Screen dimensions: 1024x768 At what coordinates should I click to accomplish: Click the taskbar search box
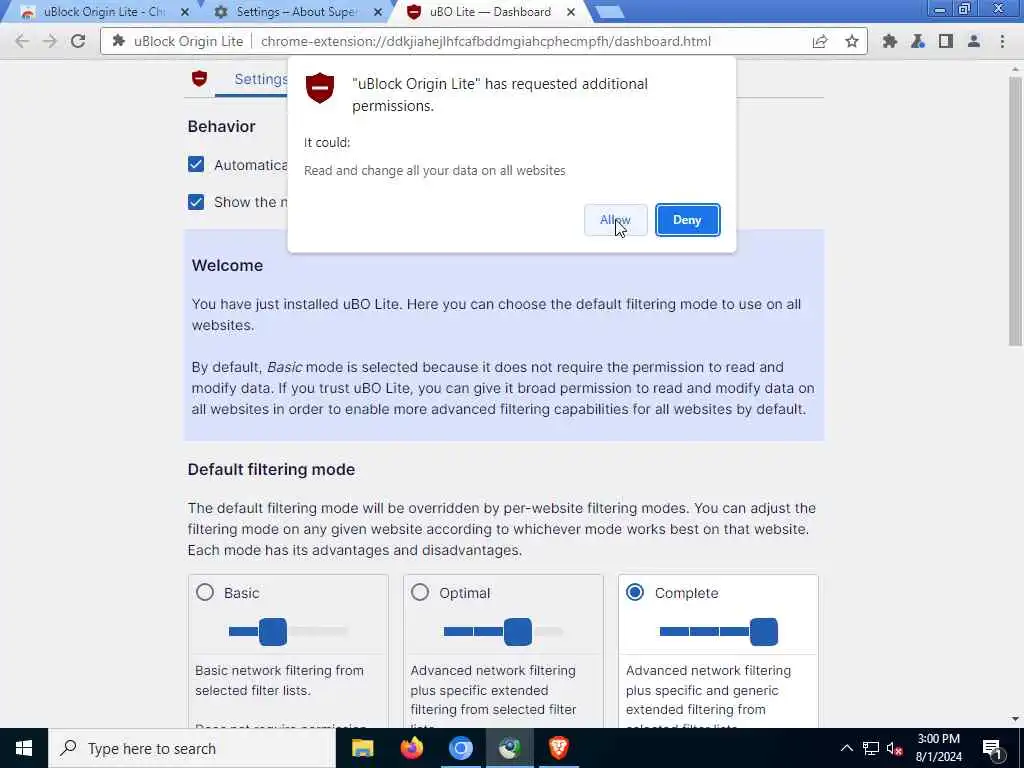point(191,748)
